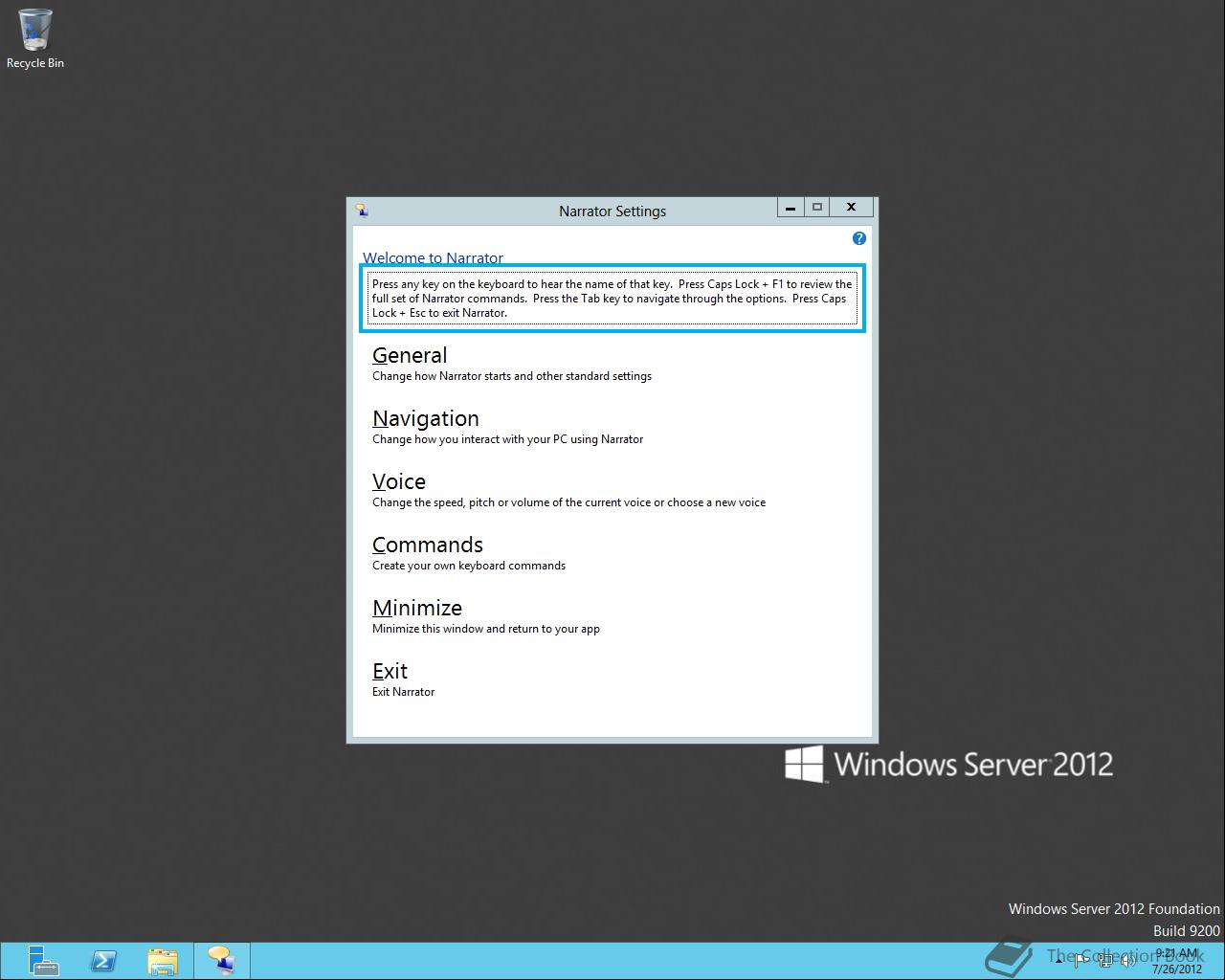Open Windows PowerShell from the taskbar
The image size is (1225, 980).
click(x=103, y=961)
